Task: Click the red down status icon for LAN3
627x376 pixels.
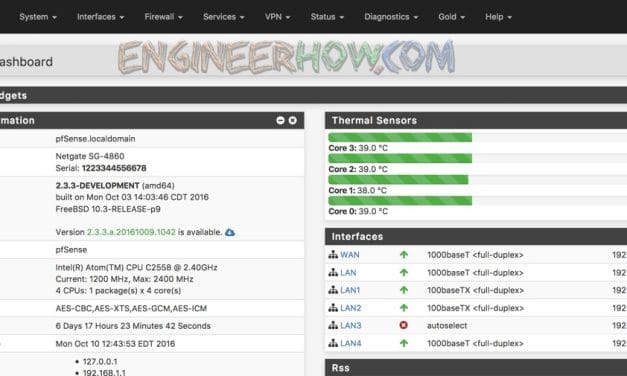Action: (x=403, y=325)
